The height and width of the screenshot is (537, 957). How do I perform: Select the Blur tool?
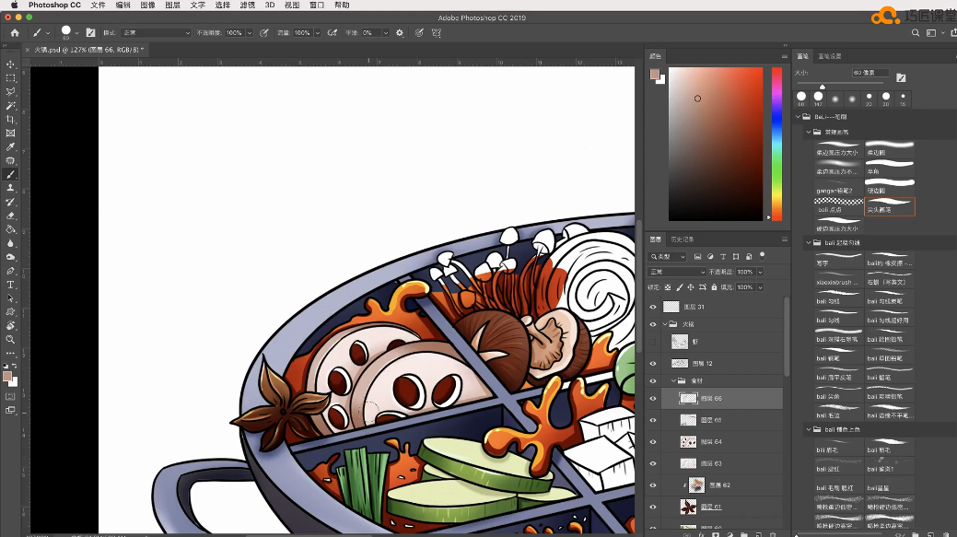point(10,243)
